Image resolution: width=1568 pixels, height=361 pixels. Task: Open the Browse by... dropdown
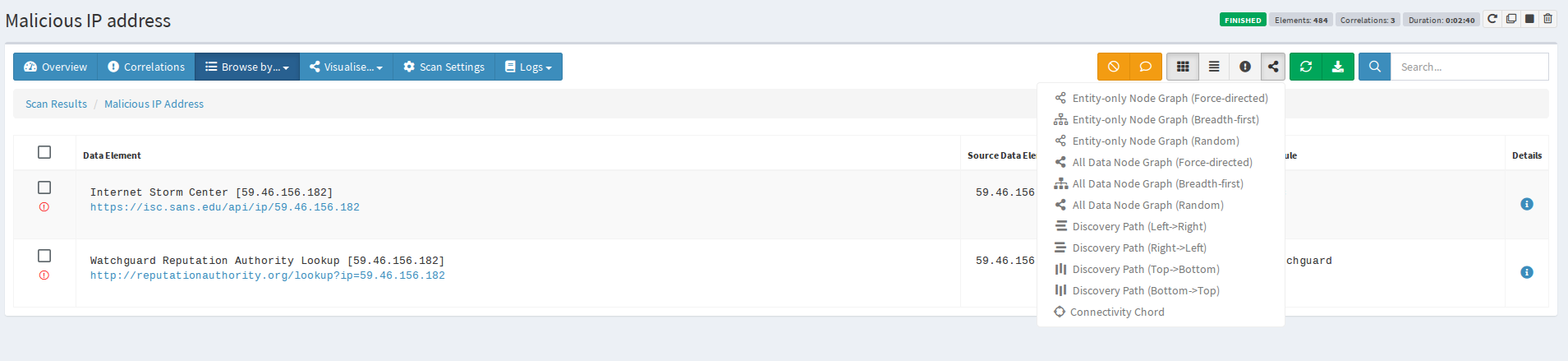(247, 67)
